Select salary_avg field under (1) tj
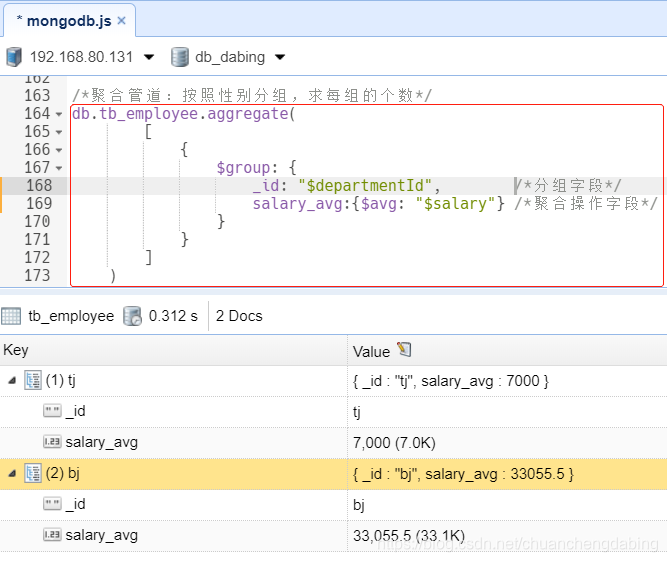The height and width of the screenshot is (562, 667). (x=102, y=442)
